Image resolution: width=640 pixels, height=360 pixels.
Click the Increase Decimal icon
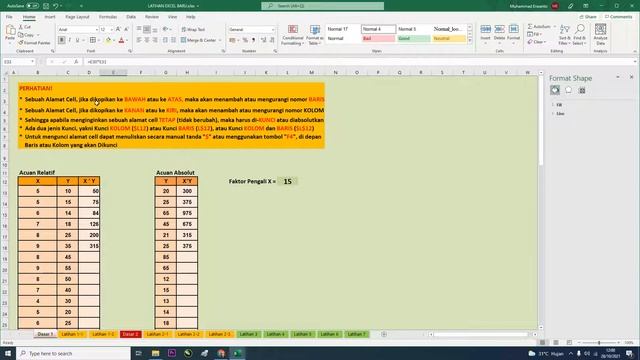tap(263, 40)
